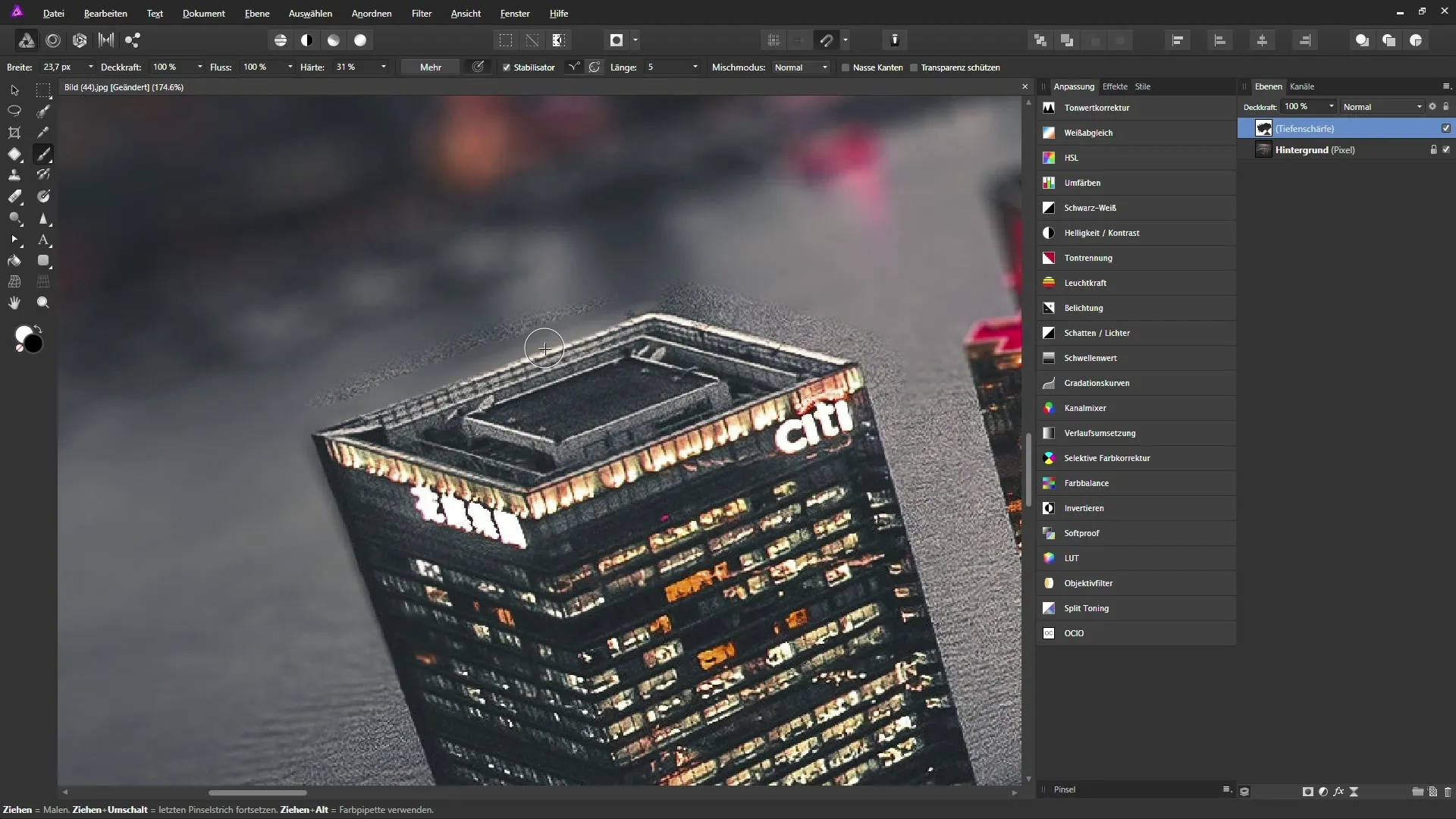
Task: Click the Auto White Balance toolbar icon
Action: pyautogui.click(x=360, y=40)
